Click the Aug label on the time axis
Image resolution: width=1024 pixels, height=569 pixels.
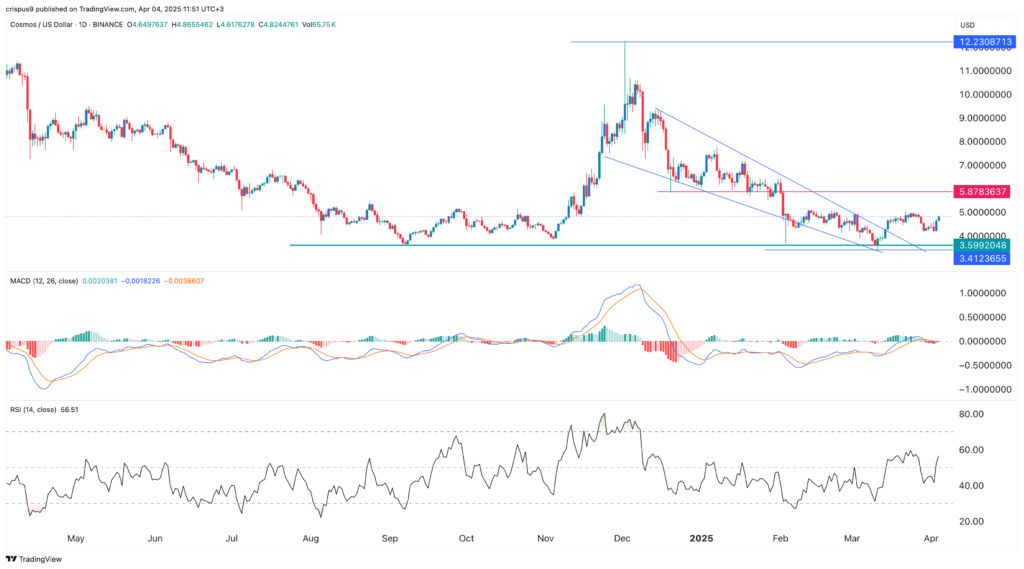pos(311,537)
